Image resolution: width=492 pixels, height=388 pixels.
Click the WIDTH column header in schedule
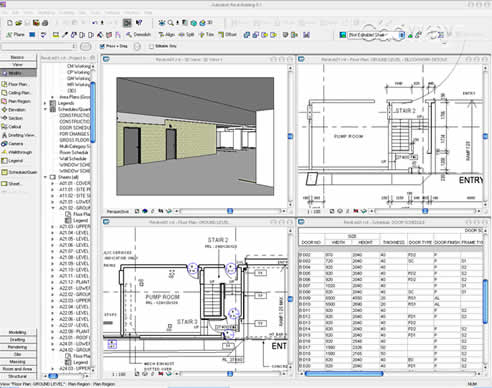pos(338,242)
